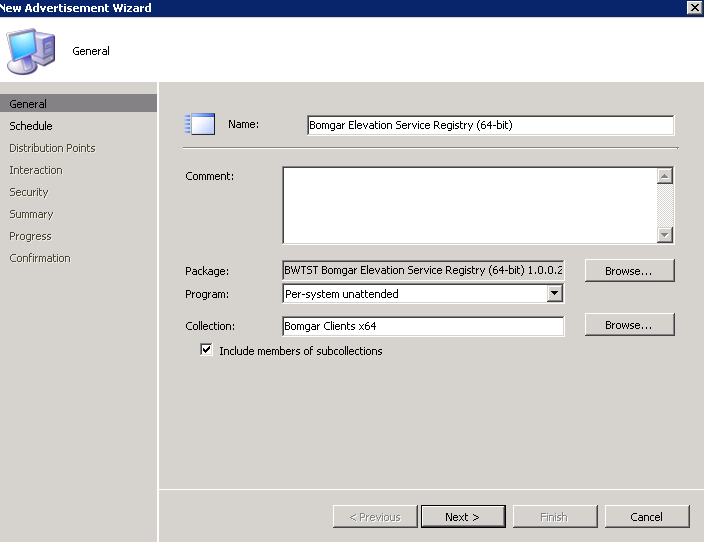Browse for a package
The width and height of the screenshot is (704, 542).
[629, 271]
